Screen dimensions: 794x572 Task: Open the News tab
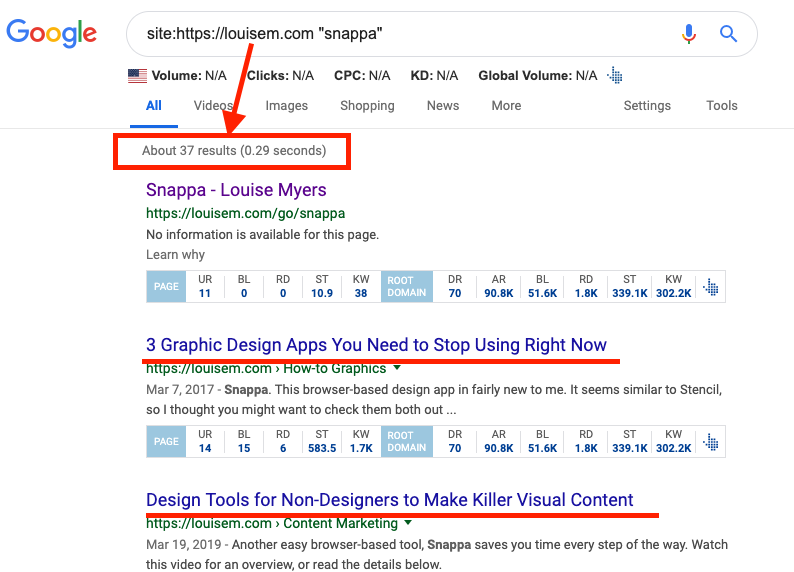(443, 106)
